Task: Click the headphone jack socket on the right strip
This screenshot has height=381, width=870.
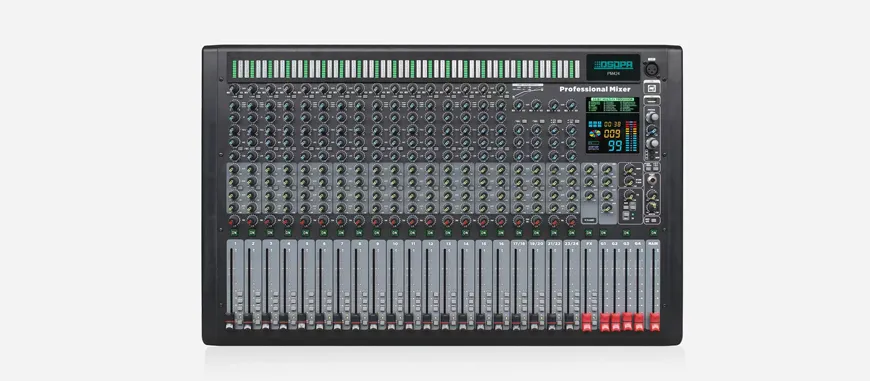Action: click(652, 179)
